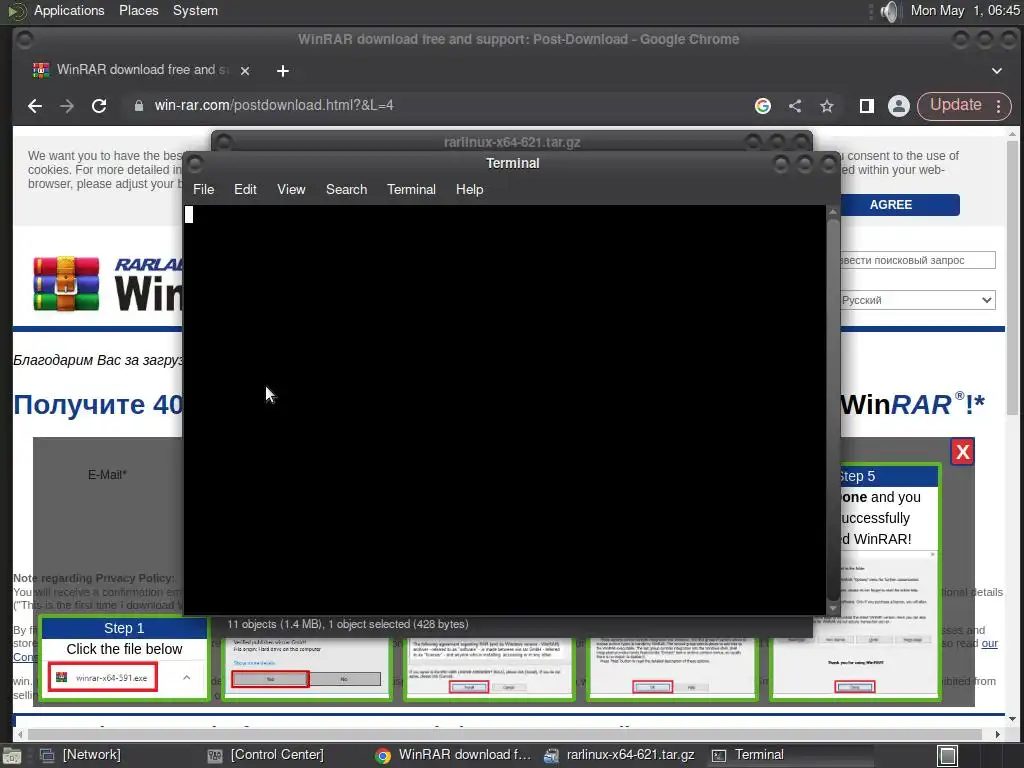The image size is (1024, 768).
Task: Click 'our' privacy policy link
Action: 989,643
